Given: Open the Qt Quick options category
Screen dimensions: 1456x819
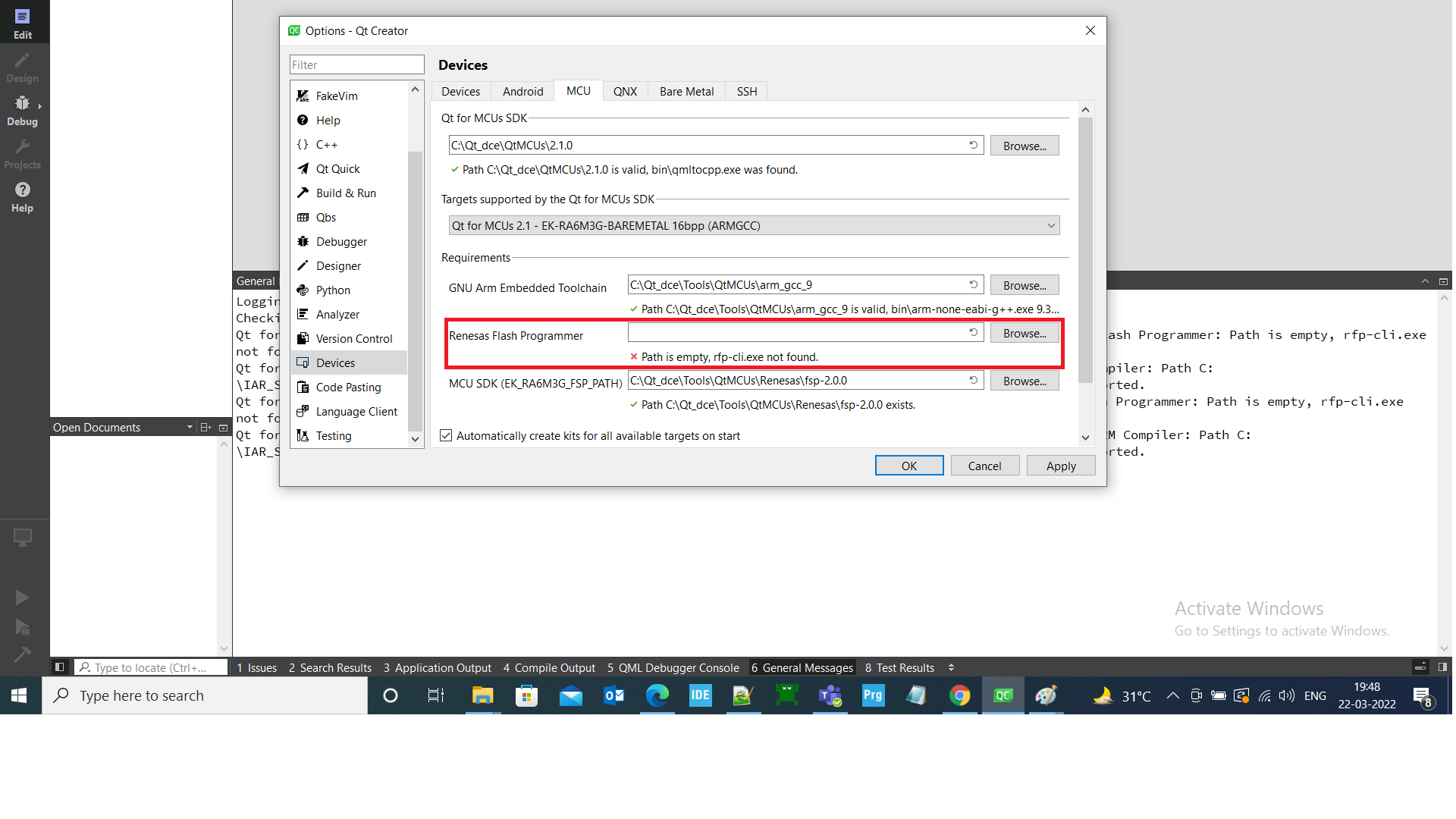Looking at the screenshot, I should click(337, 168).
